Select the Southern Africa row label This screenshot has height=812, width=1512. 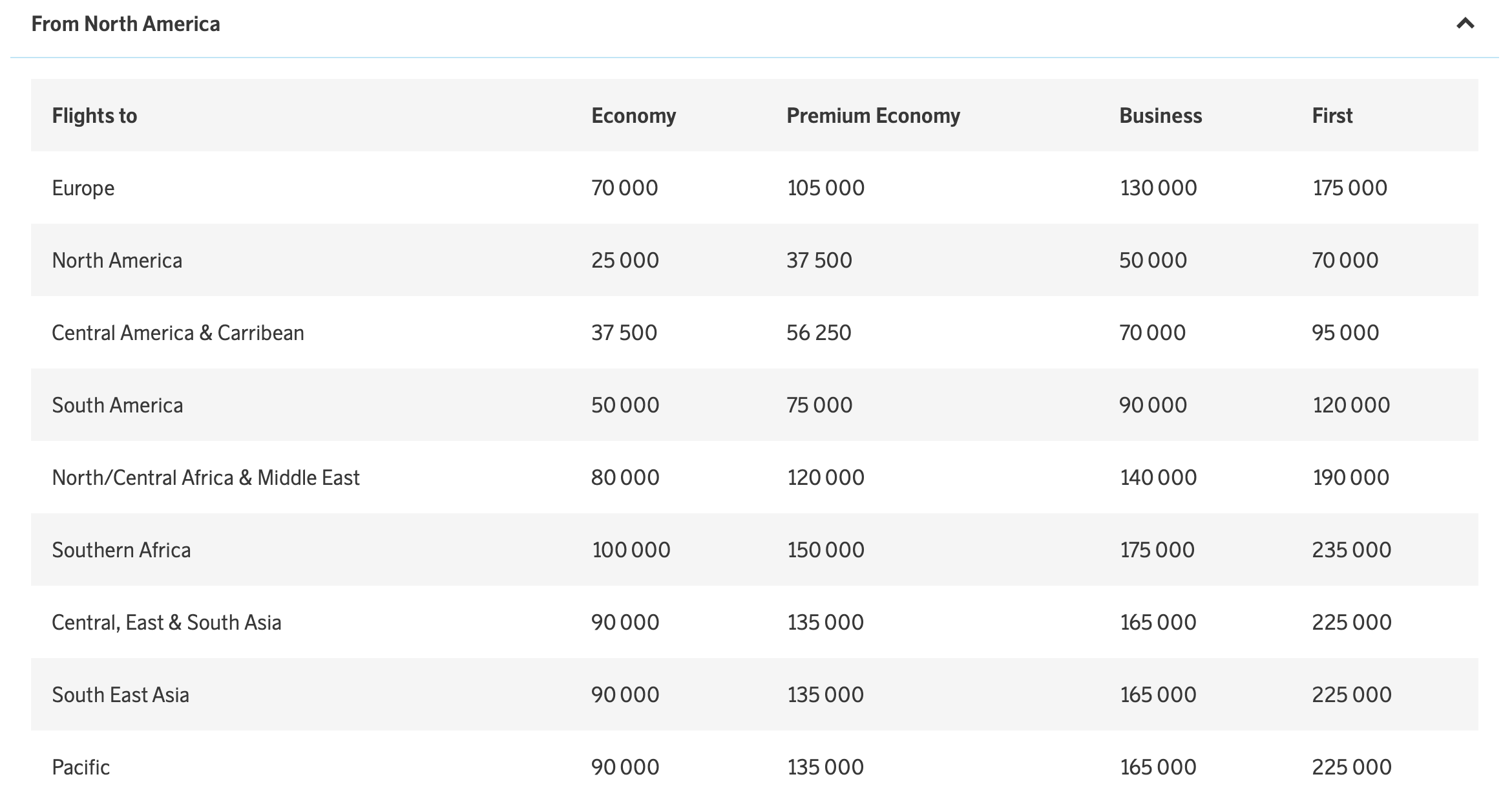tap(121, 550)
